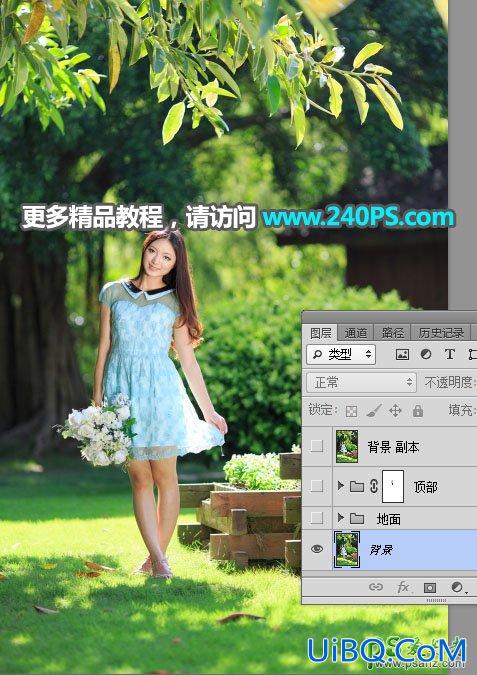The image size is (477, 675).
Task: Open the 类型 layer filter dropdown
Action: click(341, 354)
